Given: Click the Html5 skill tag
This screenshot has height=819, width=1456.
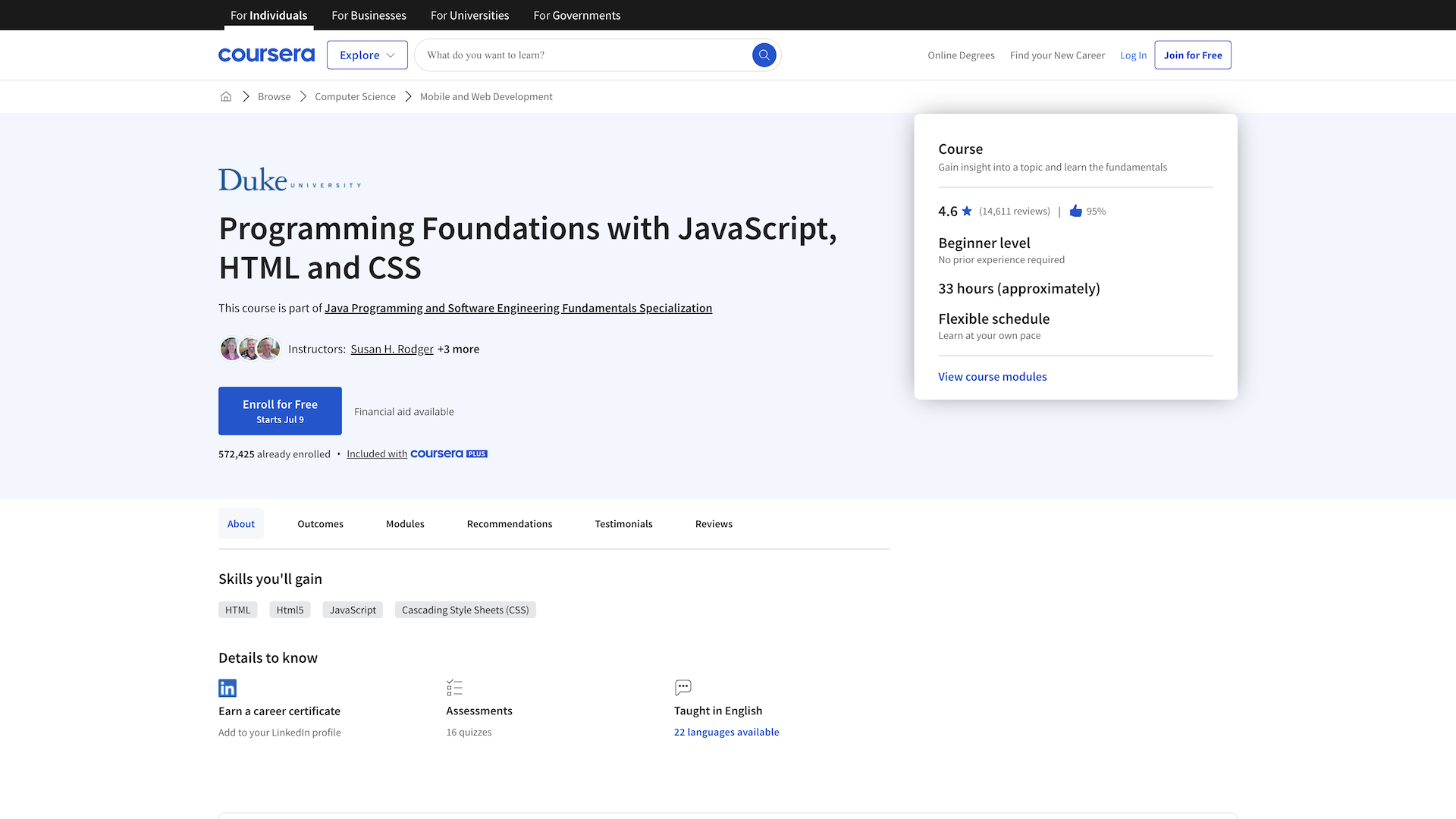Looking at the screenshot, I should 290,610.
